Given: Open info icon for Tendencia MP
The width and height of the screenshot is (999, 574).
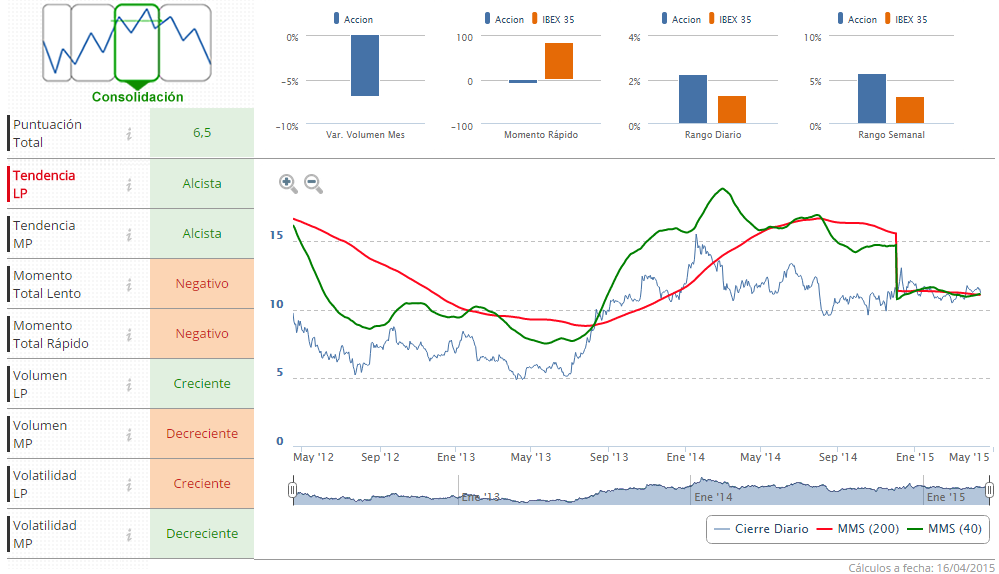Looking at the screenshot, I should (x=129, y=234).
